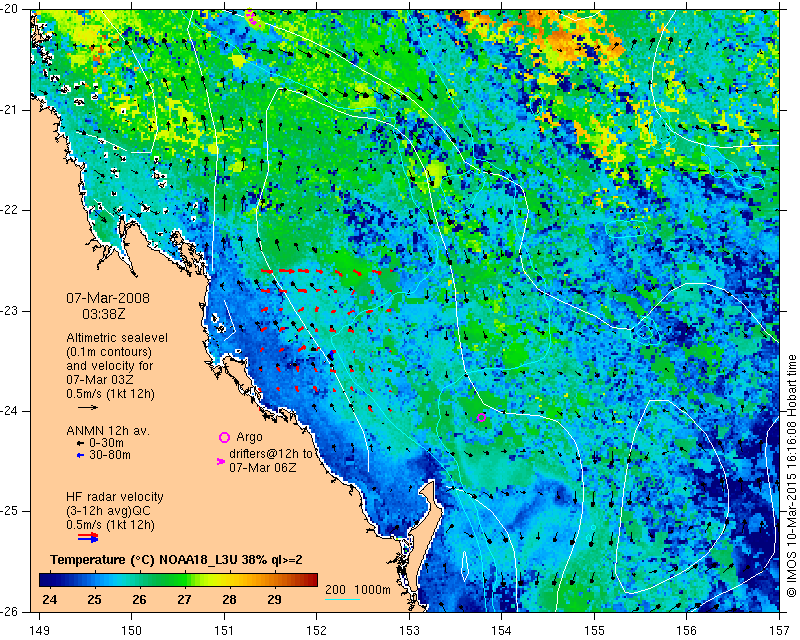Click the 'ANMN 12h av.' label

[108, 431]
